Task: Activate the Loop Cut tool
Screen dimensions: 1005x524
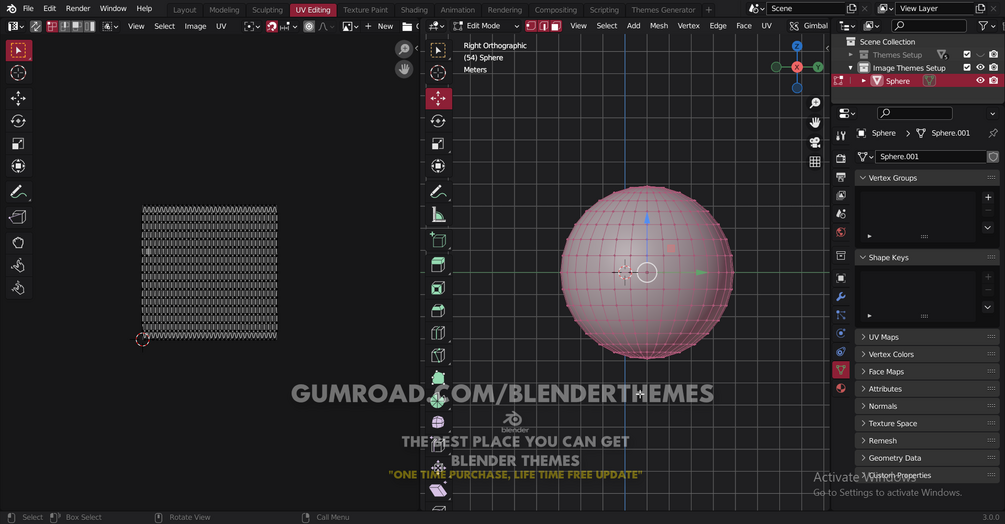Action: point(438,333)
